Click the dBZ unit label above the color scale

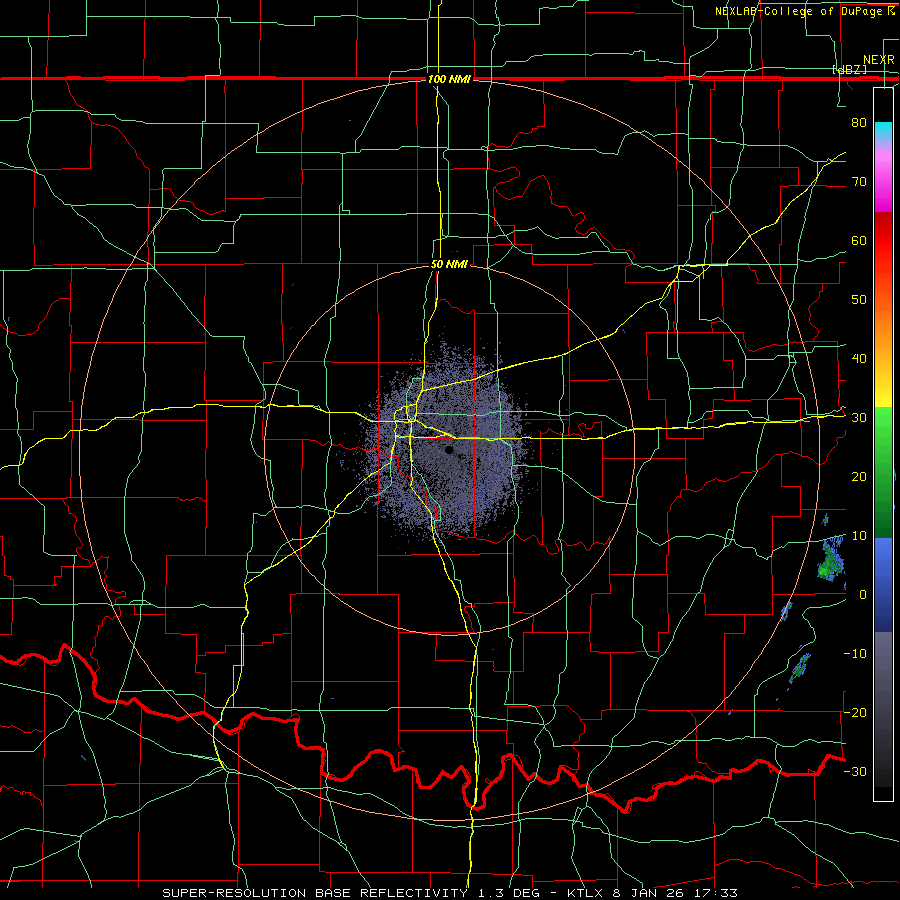tap(849, 69)
